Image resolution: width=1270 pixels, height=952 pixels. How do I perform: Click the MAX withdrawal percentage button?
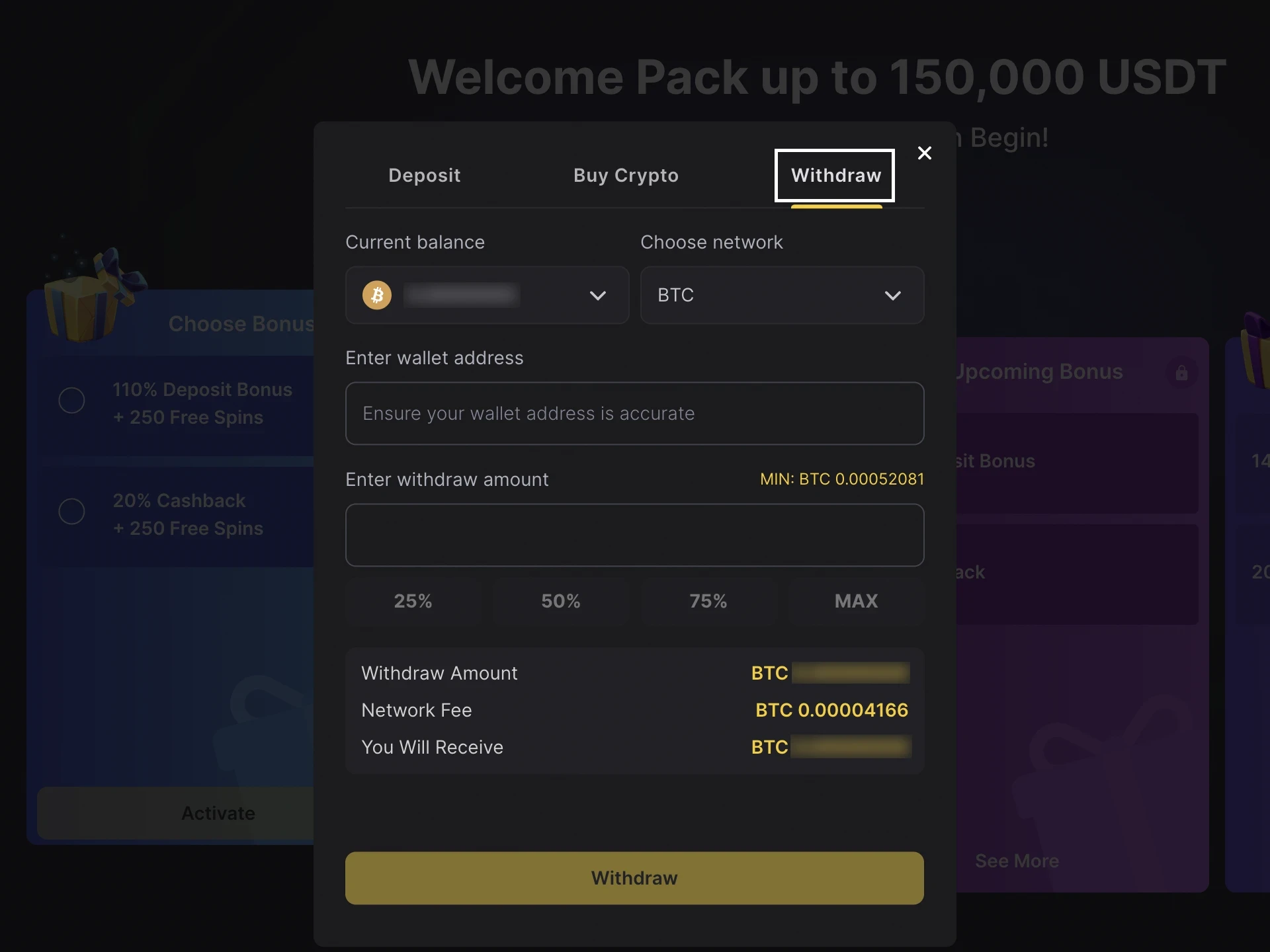pyautogui.click(x=856, y=601)
